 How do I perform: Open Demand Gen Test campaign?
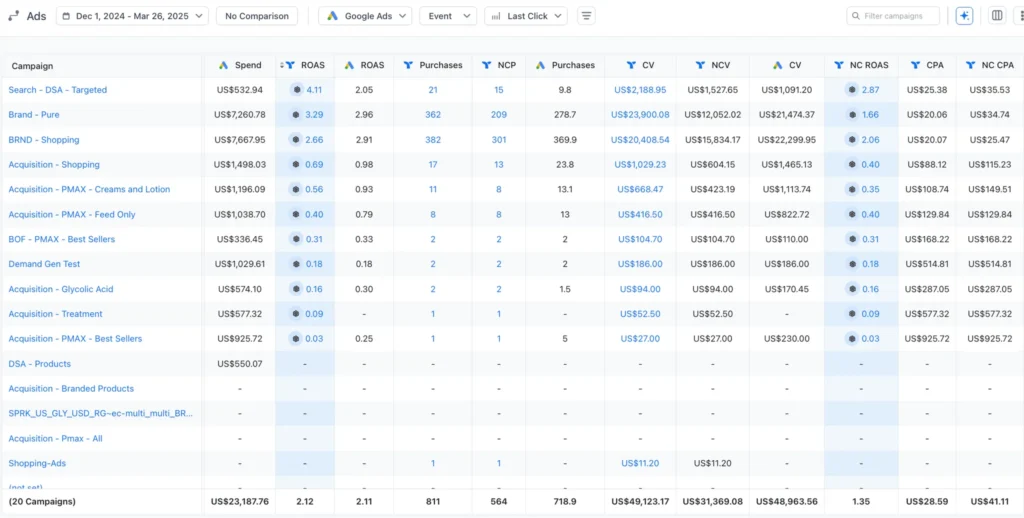tap(44, 264)
